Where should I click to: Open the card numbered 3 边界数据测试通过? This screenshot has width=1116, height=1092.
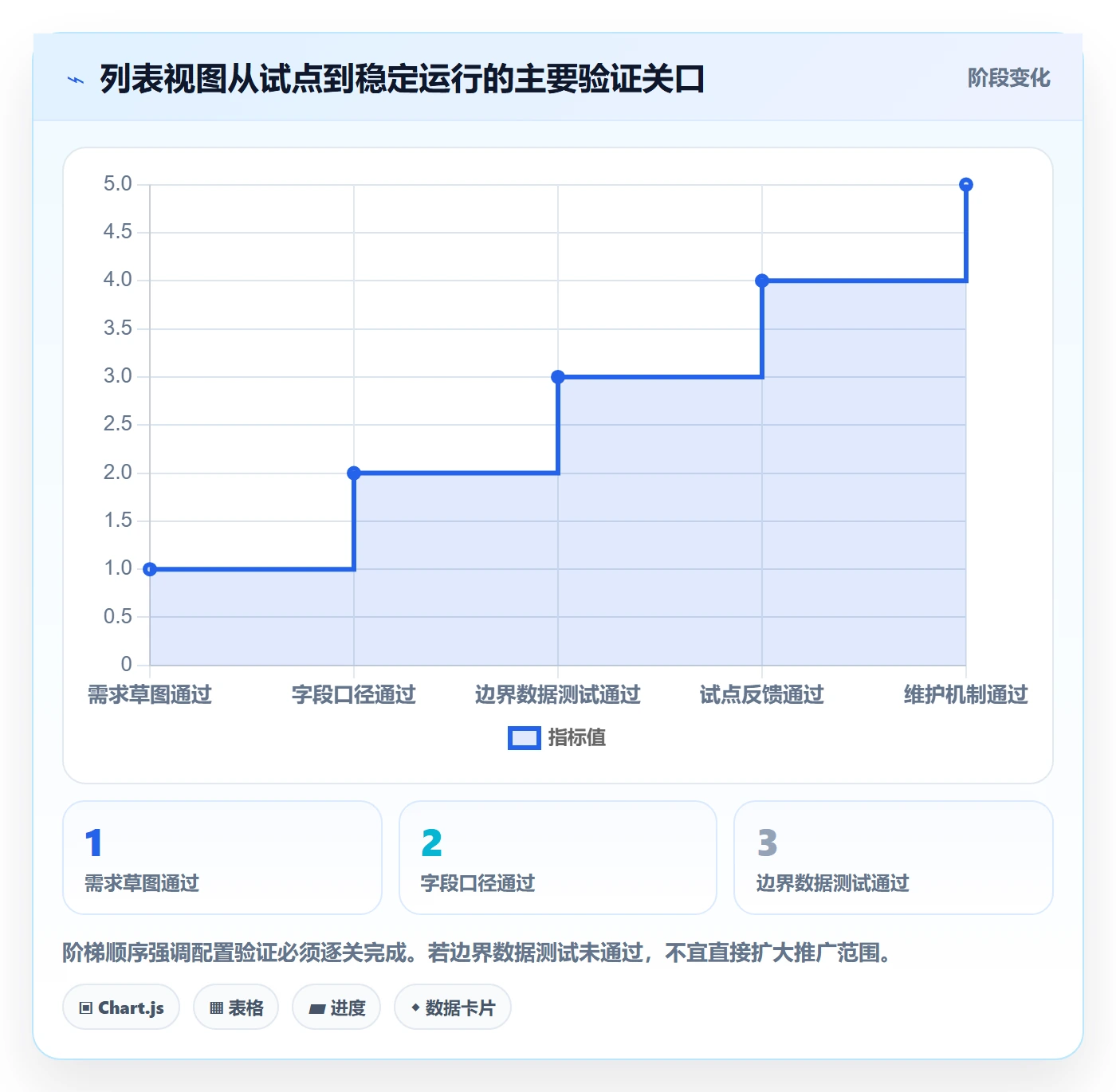click(894, 858)
